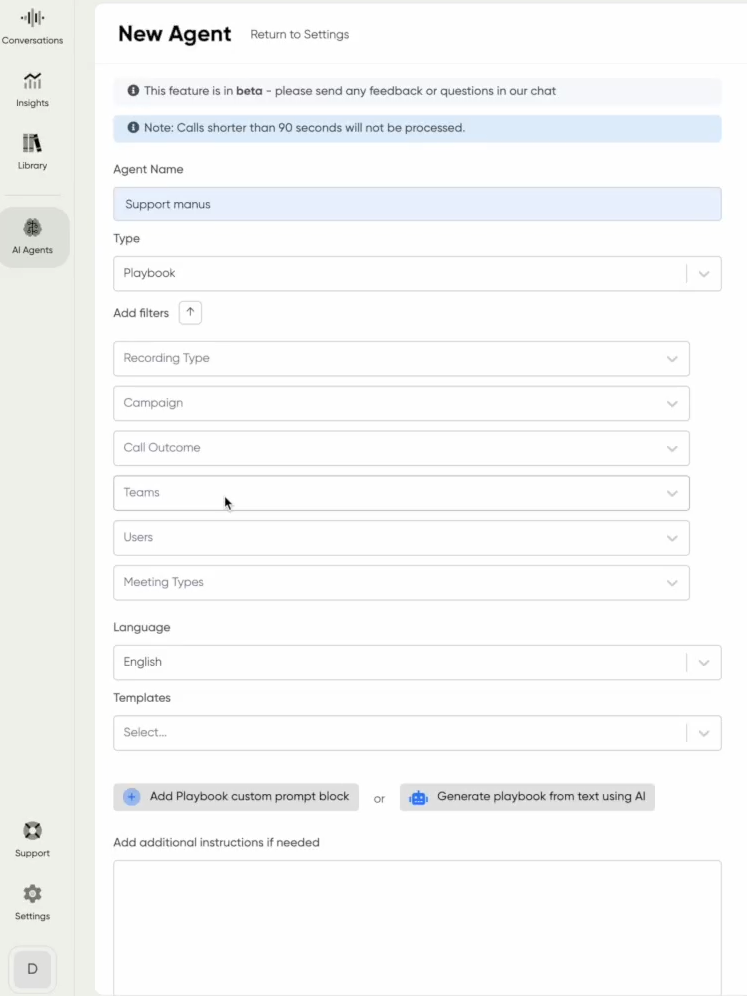Screen dimensions: 747x996
Task: Click the additional instructions text area
Action: point(416,925)
